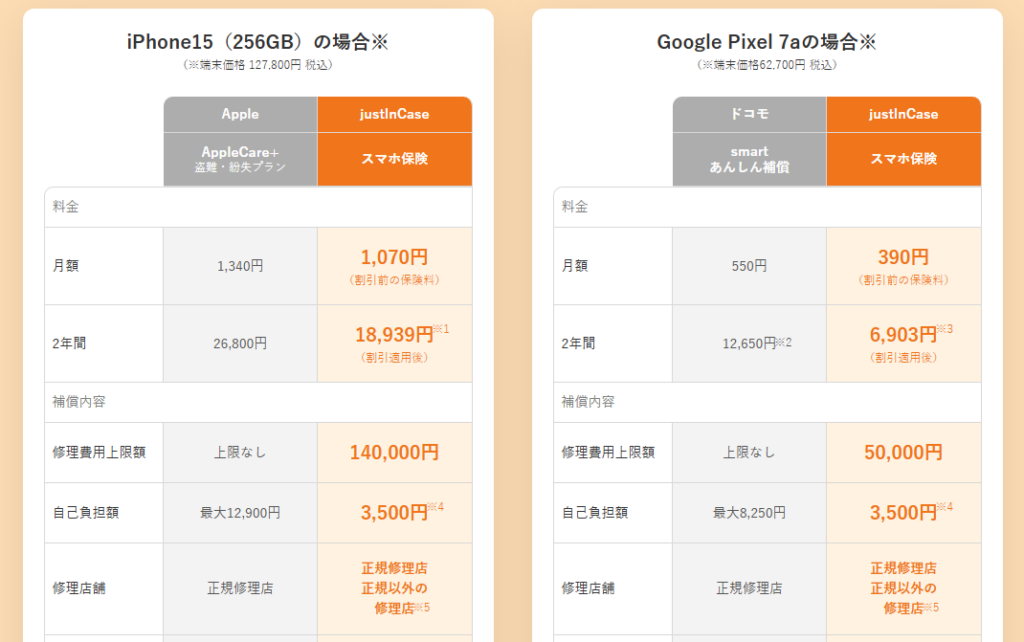Click justInCase header in iPhone15 table
The height and width of the screenshot is (642, 1024).
click(394, 114)
